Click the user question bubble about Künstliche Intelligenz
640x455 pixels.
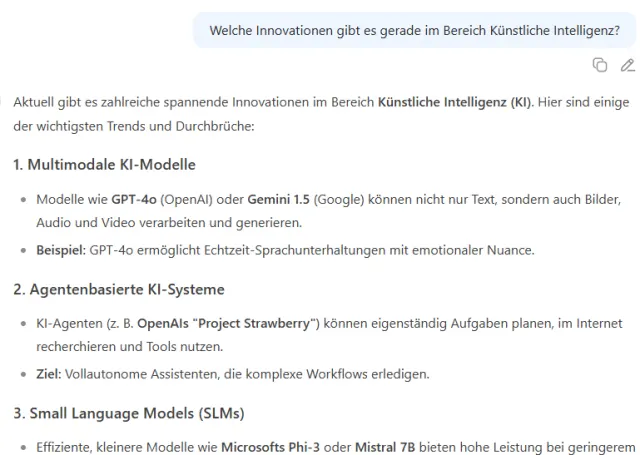(x=414, y=31)
